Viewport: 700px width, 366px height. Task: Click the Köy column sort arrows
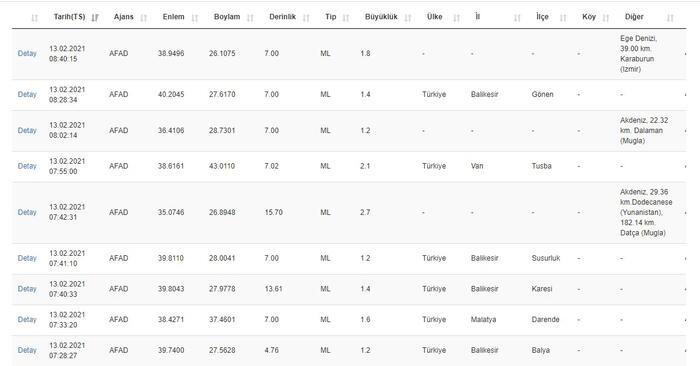(606, 18)
